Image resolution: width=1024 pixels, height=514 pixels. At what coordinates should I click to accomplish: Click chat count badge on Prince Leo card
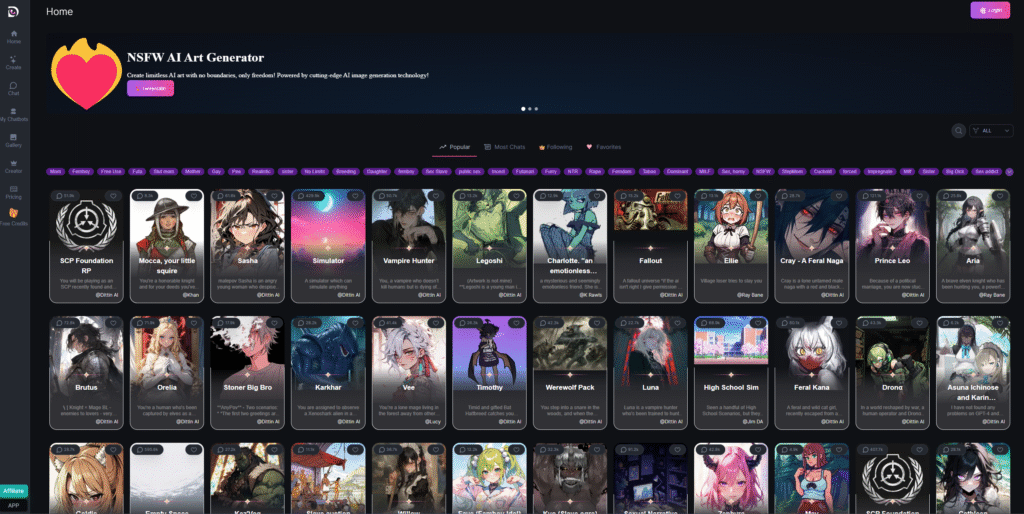[x=872, y=195]
